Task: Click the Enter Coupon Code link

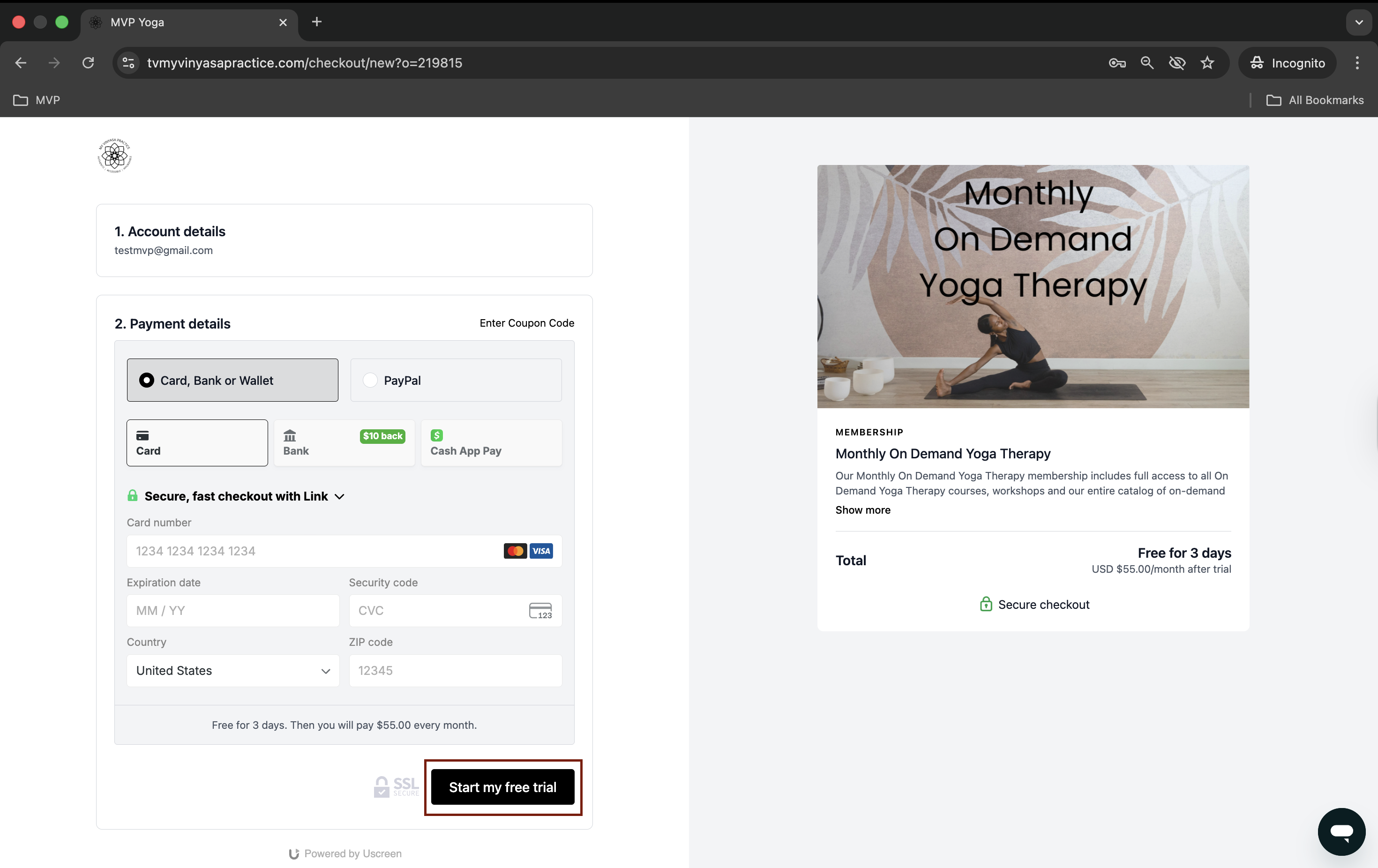Action: coord(526,323)
